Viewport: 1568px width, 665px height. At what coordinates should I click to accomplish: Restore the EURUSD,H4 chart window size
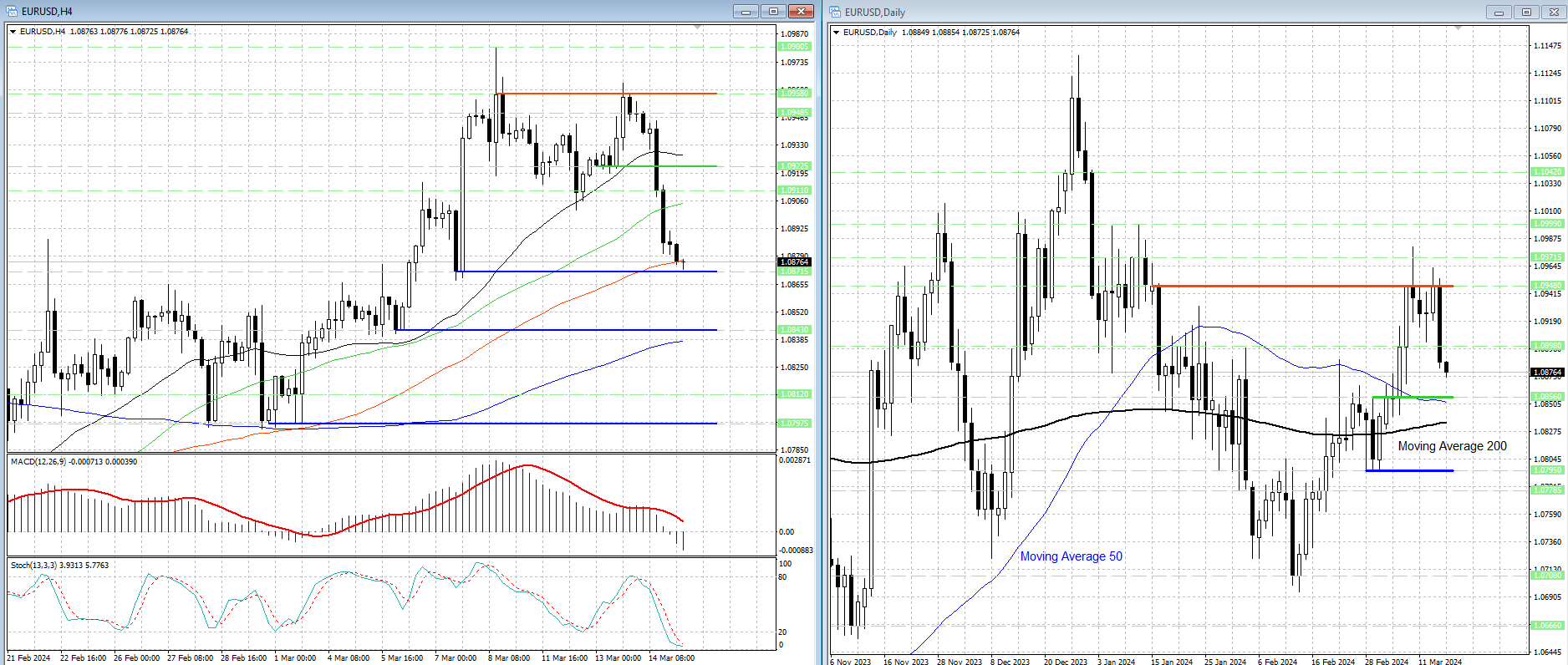click(773, 11)
